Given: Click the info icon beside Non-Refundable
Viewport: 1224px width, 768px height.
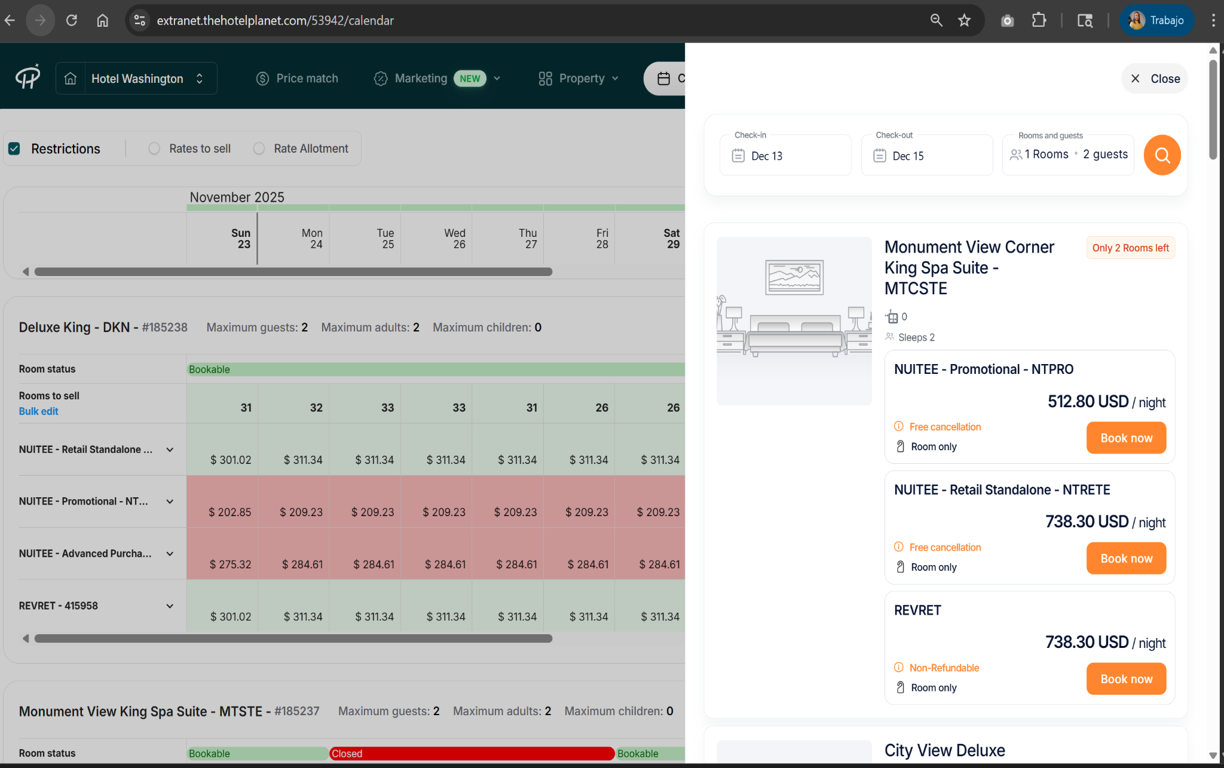Looking at the screenshot, I should pyautogui.click(x=898, y=667).
